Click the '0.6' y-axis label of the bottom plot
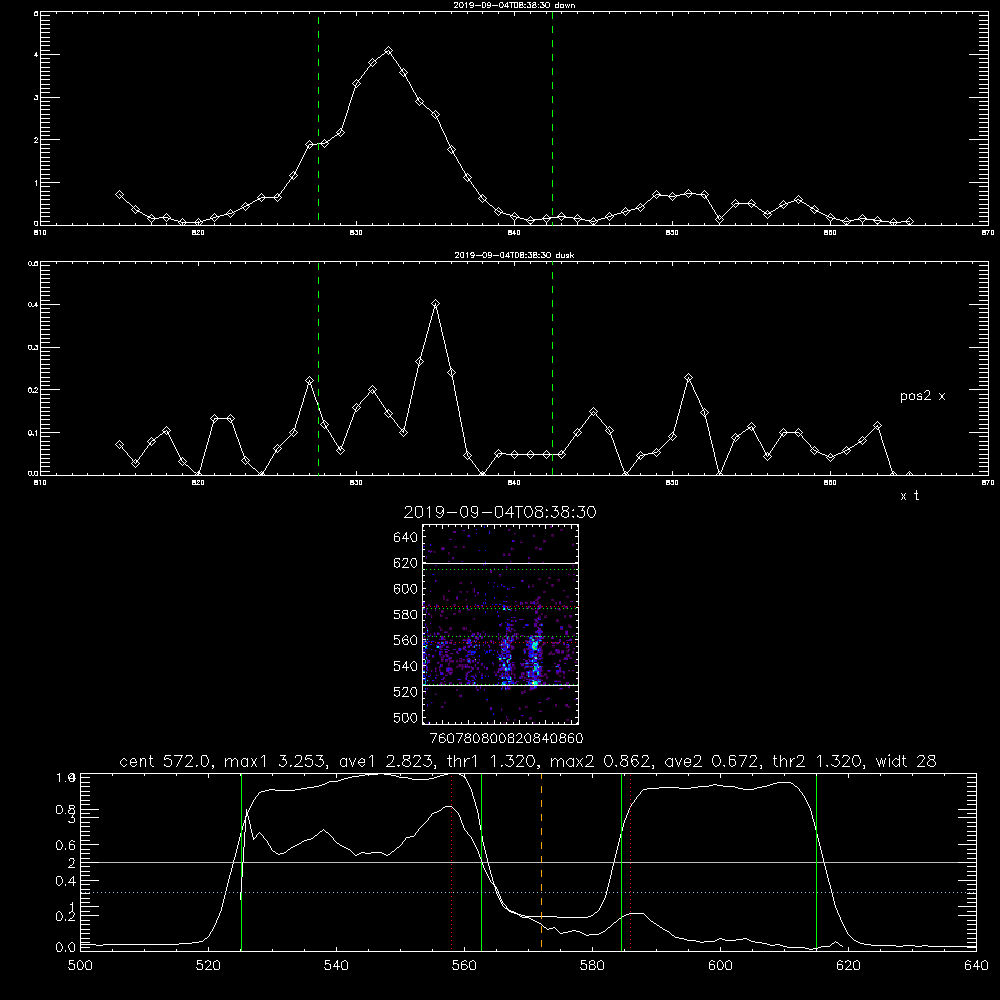 [66, 846]
